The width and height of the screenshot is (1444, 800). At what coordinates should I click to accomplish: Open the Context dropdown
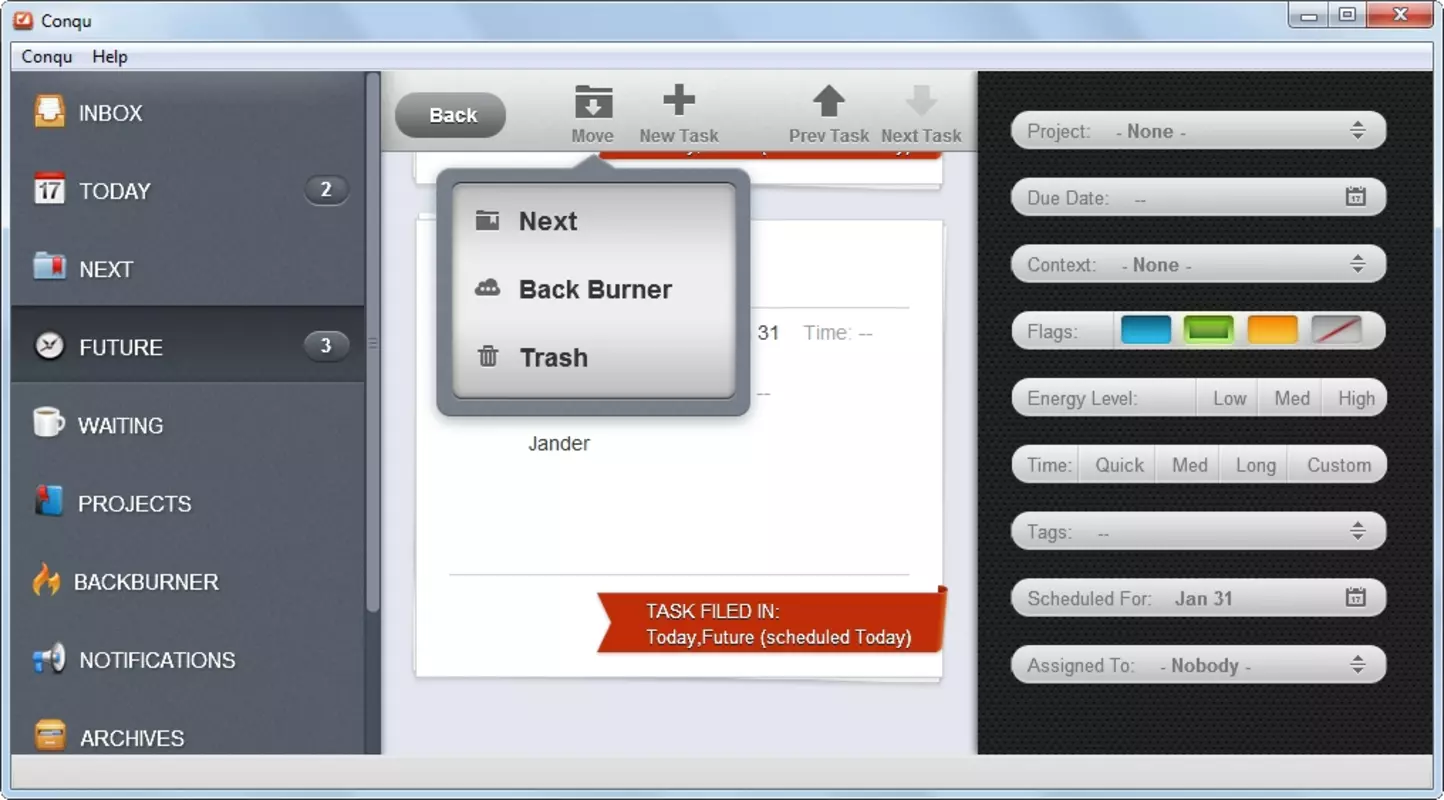(x=1199, y=265)
